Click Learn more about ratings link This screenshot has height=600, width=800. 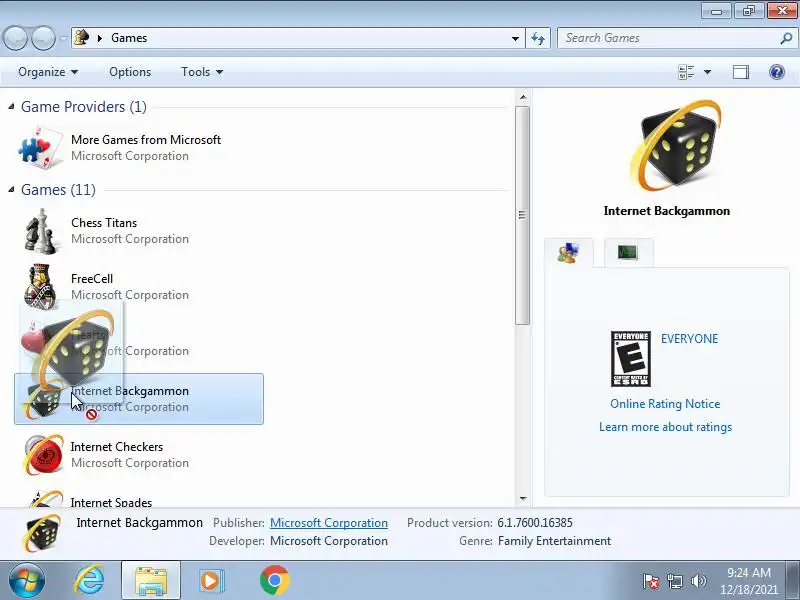click(665, 427)
